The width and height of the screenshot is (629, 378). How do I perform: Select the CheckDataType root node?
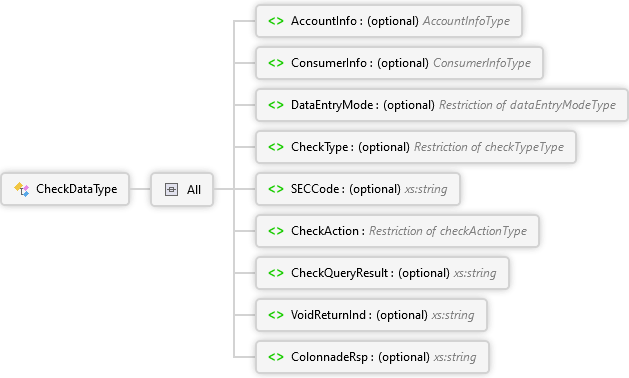(x=65, y=189)
